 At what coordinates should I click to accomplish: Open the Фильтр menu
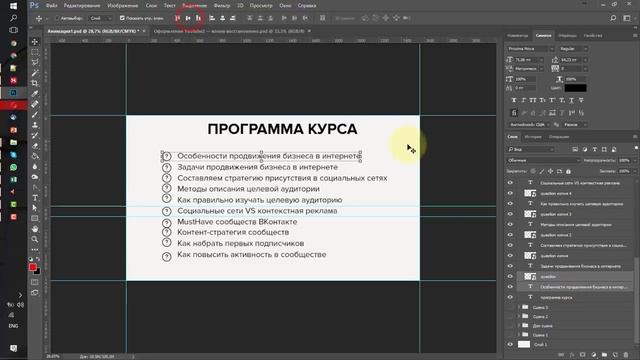click(222, 6)
